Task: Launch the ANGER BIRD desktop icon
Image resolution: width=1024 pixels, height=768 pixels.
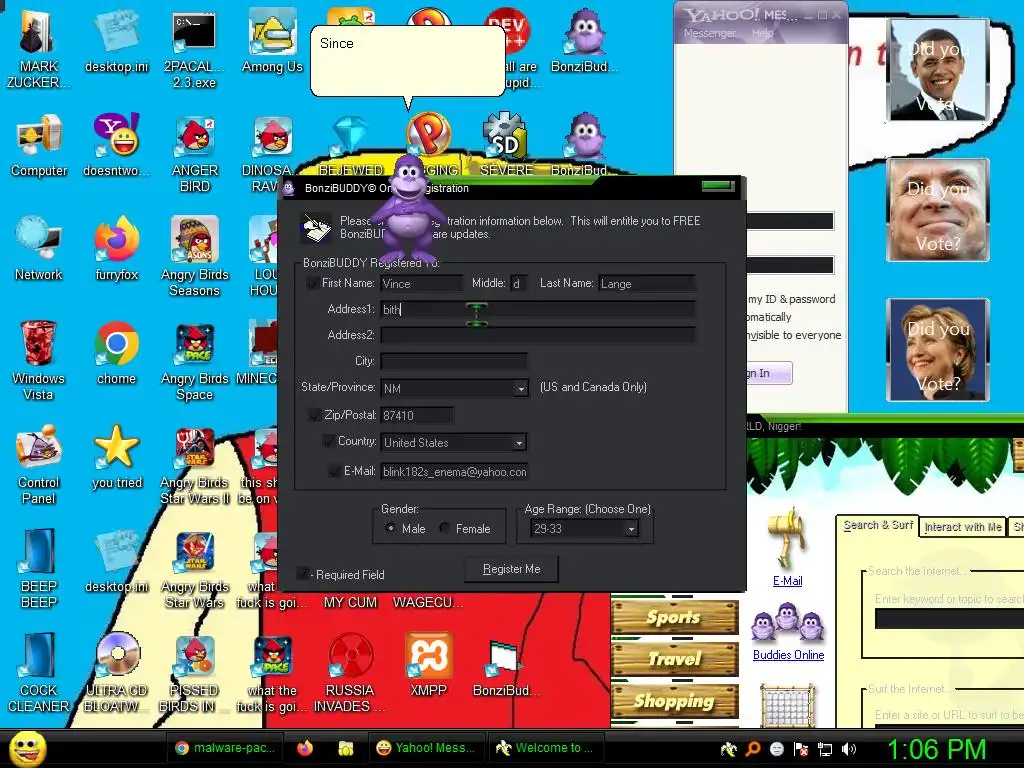Action: pyautogui.click(x=195, y=153)
